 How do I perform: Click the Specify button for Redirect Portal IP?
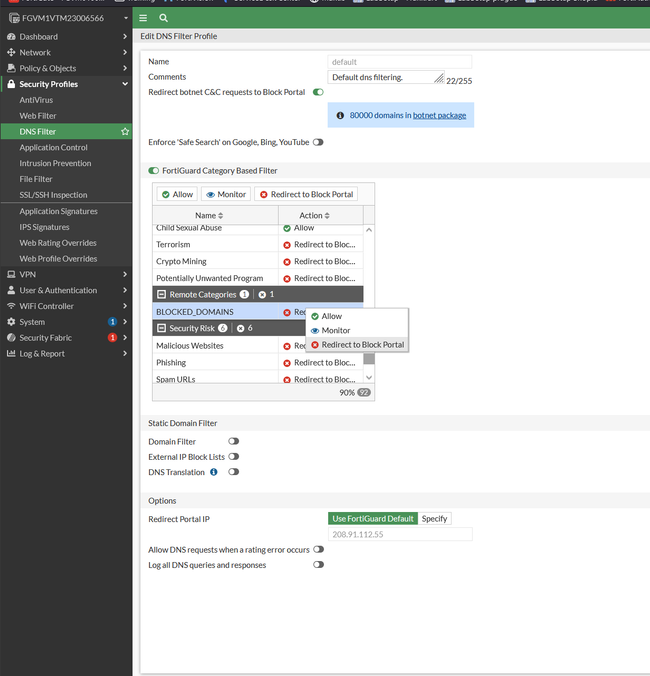coord(434,519)
